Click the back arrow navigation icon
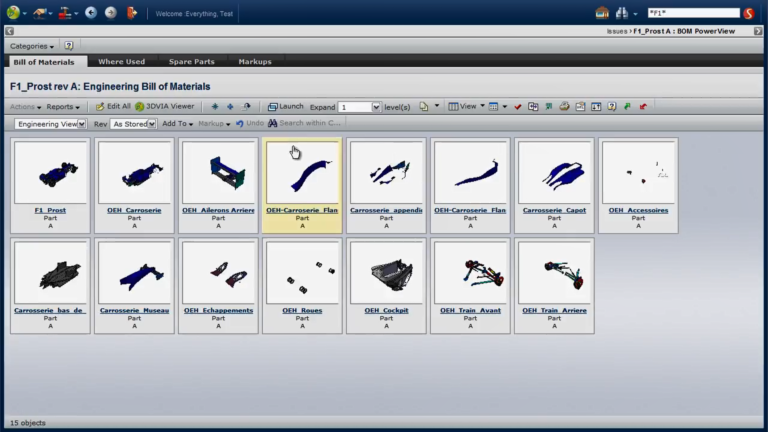 pyautogui.click(x=91, y=13)
